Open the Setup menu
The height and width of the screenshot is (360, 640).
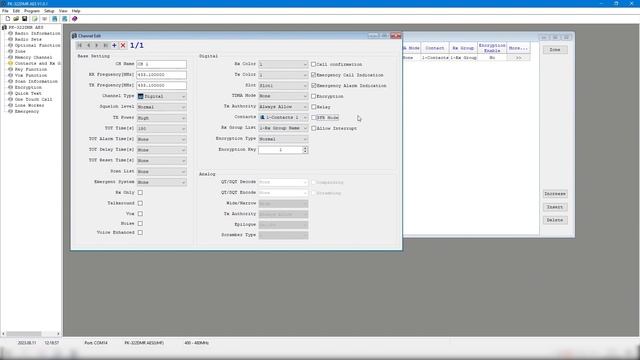point(49,11)
